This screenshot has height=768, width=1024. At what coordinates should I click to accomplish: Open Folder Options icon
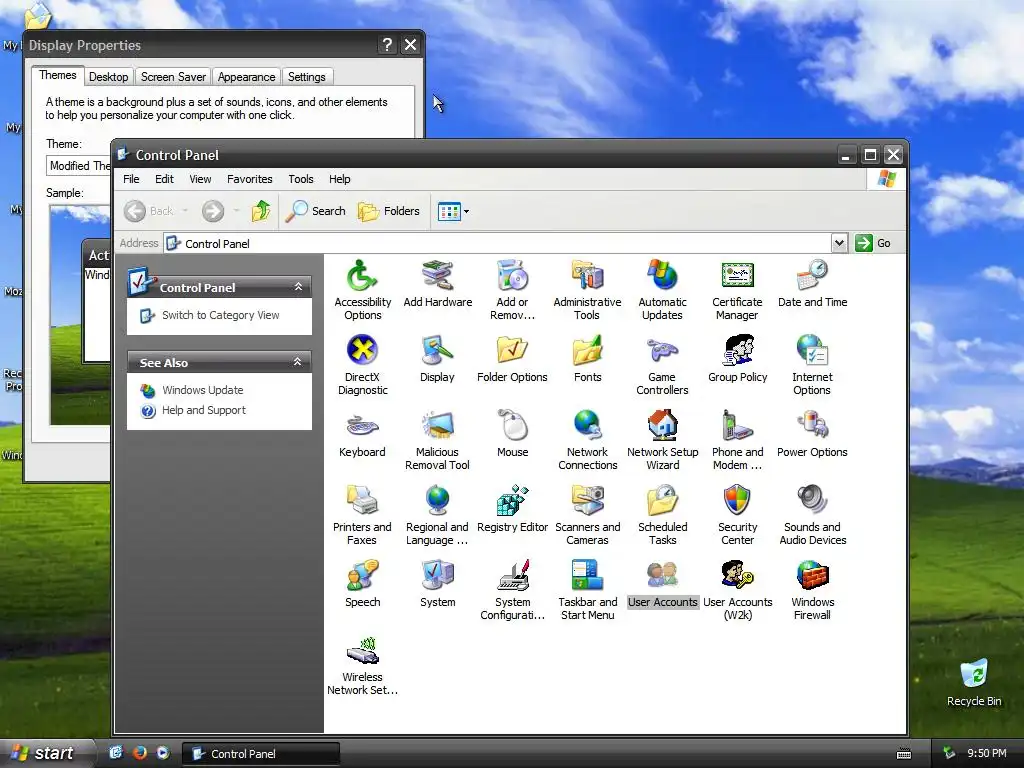click(512, 351)
